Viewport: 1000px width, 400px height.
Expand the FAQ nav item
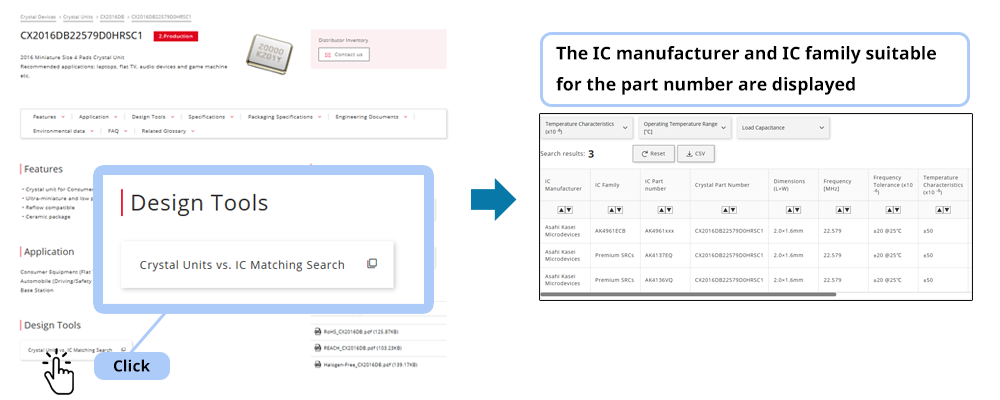tap(117, 131)
